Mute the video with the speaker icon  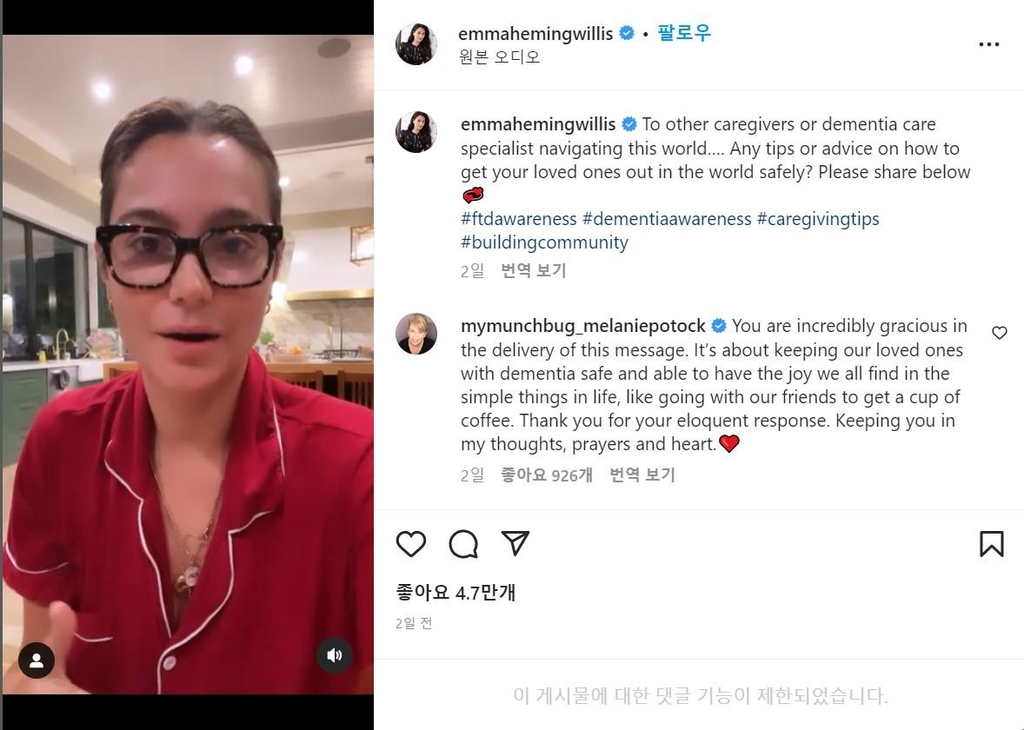334,655
